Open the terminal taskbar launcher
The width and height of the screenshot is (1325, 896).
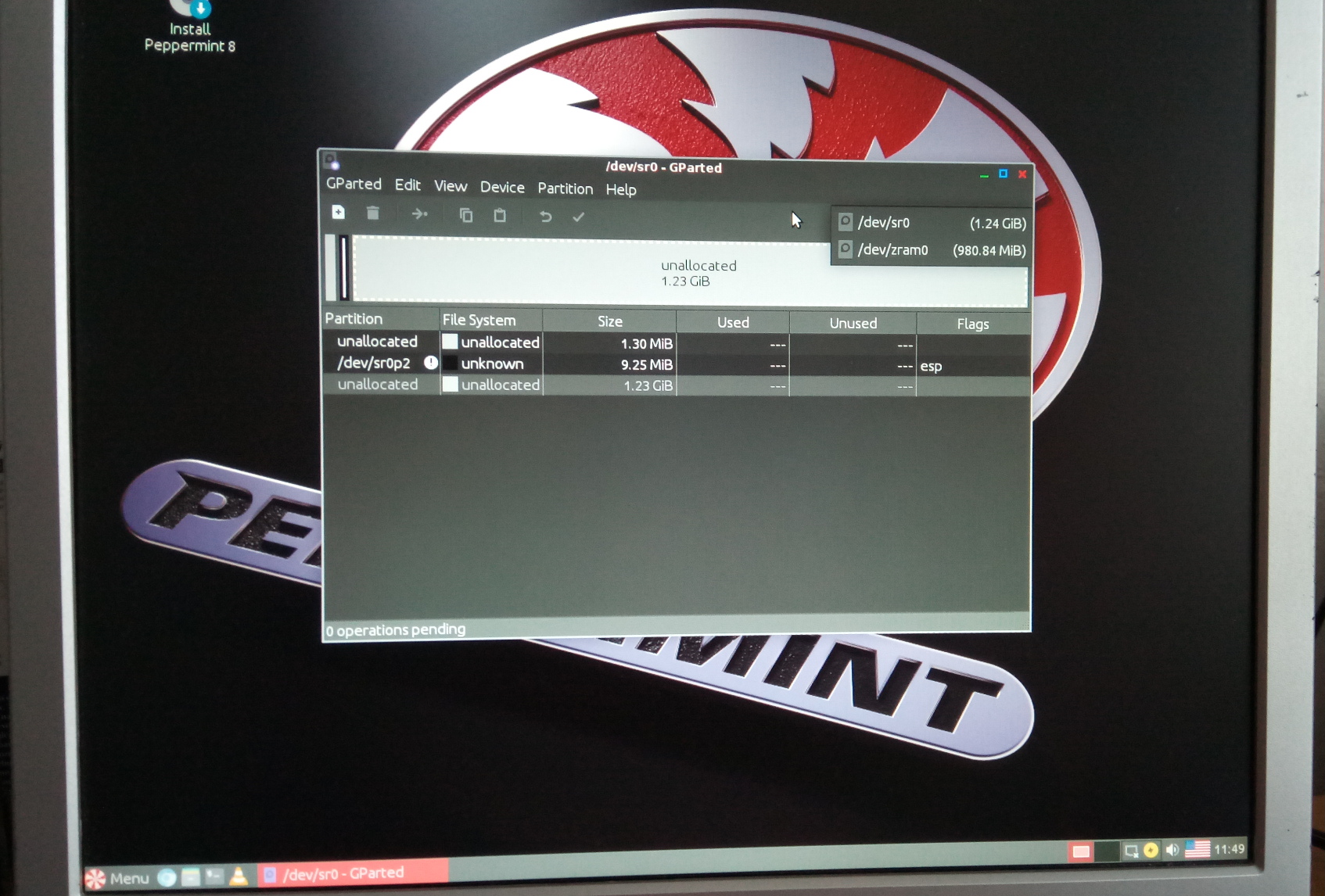(x=214, y=876)
